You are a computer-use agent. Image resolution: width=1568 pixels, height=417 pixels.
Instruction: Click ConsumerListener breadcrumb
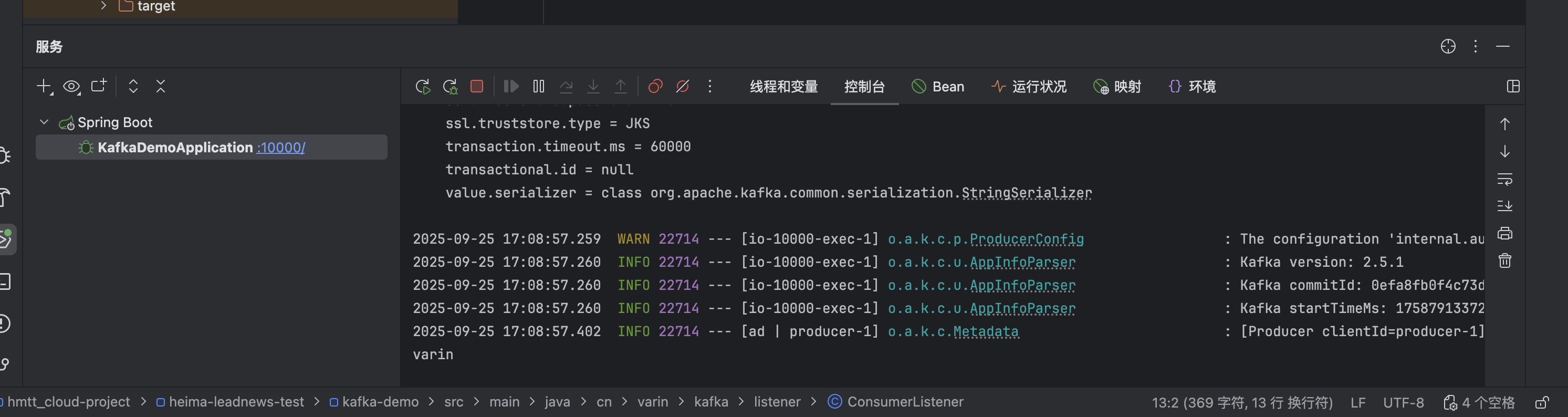[x=895, y=402]
